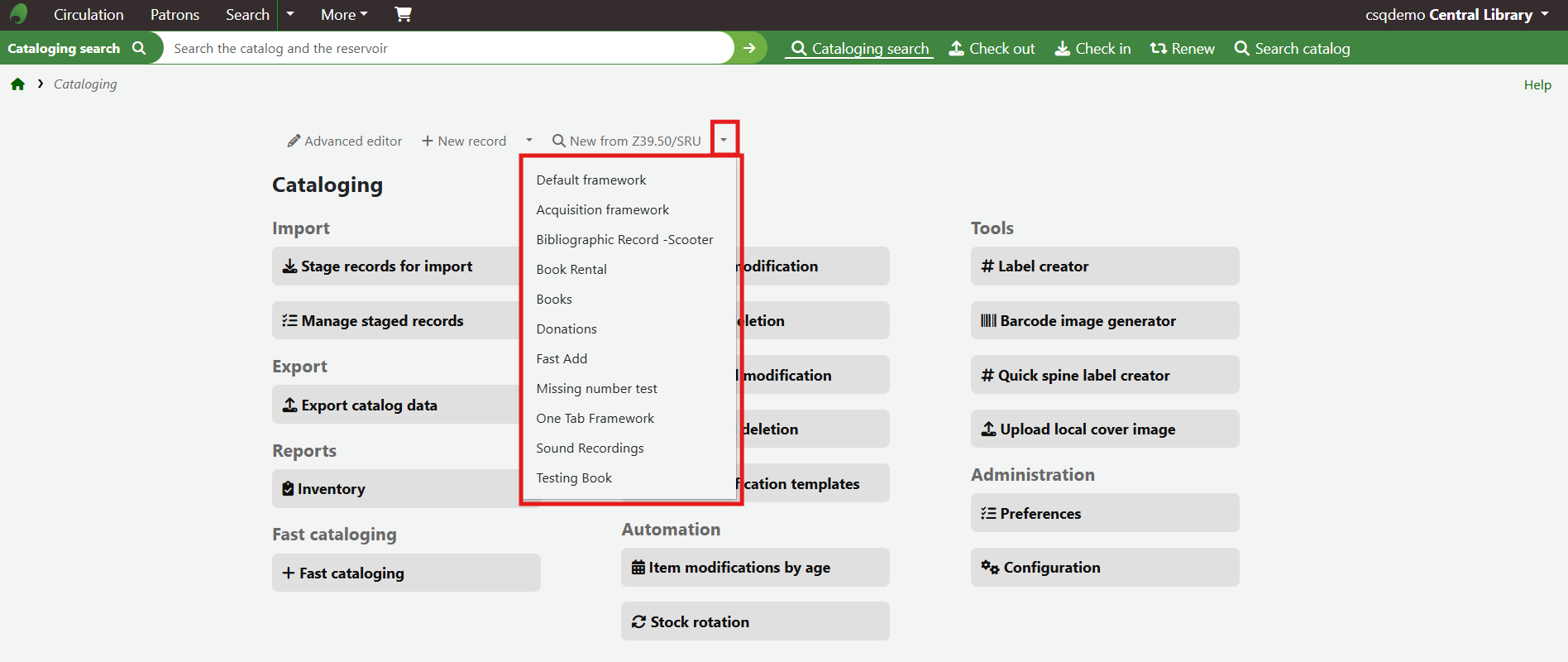Pick the Default framework entry

591,180
